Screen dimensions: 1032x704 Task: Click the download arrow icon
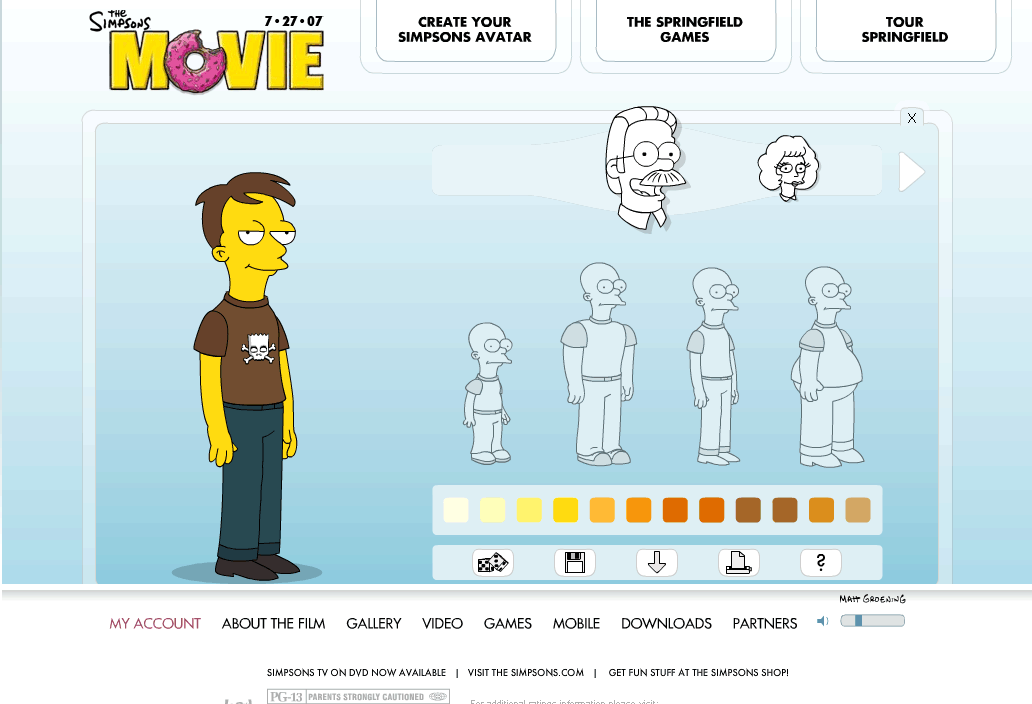tap(657, 563)
